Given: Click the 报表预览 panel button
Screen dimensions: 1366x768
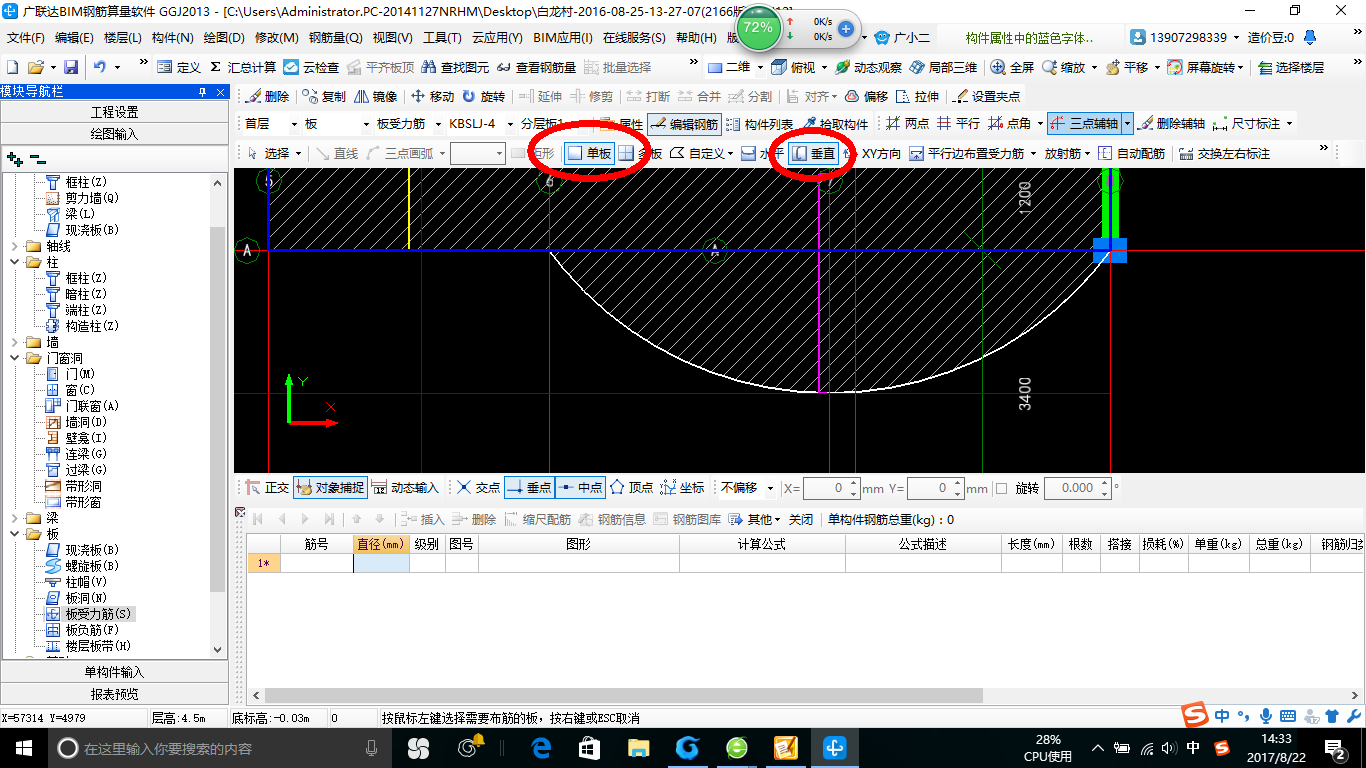Looking at the screenshot, I should (x=114, y=694).
